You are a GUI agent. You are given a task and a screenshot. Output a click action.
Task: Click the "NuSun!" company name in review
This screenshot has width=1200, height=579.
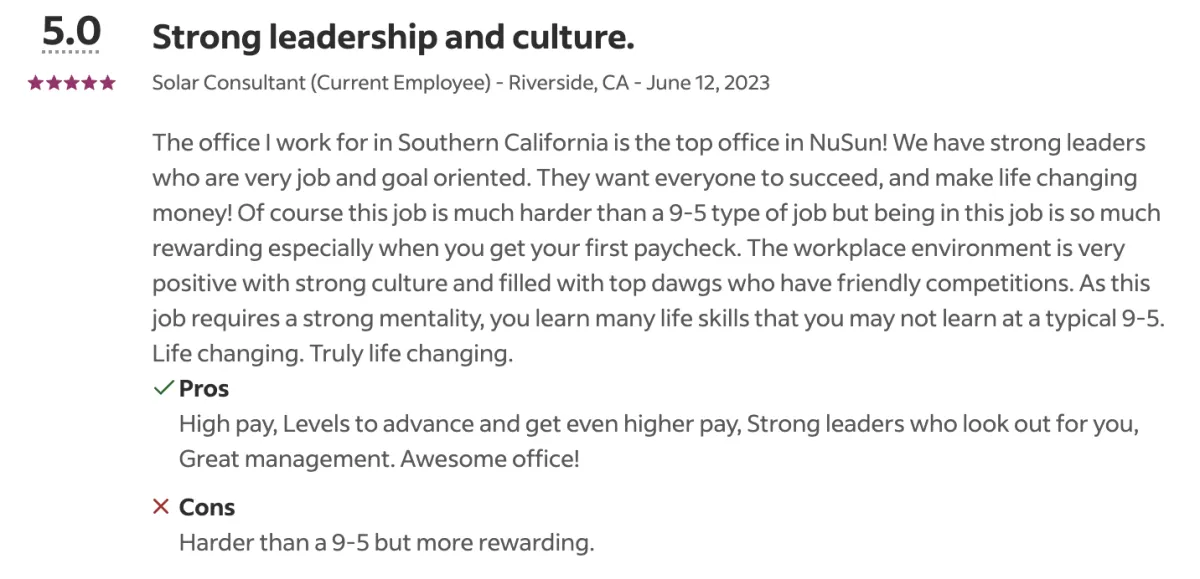(846, 143)
